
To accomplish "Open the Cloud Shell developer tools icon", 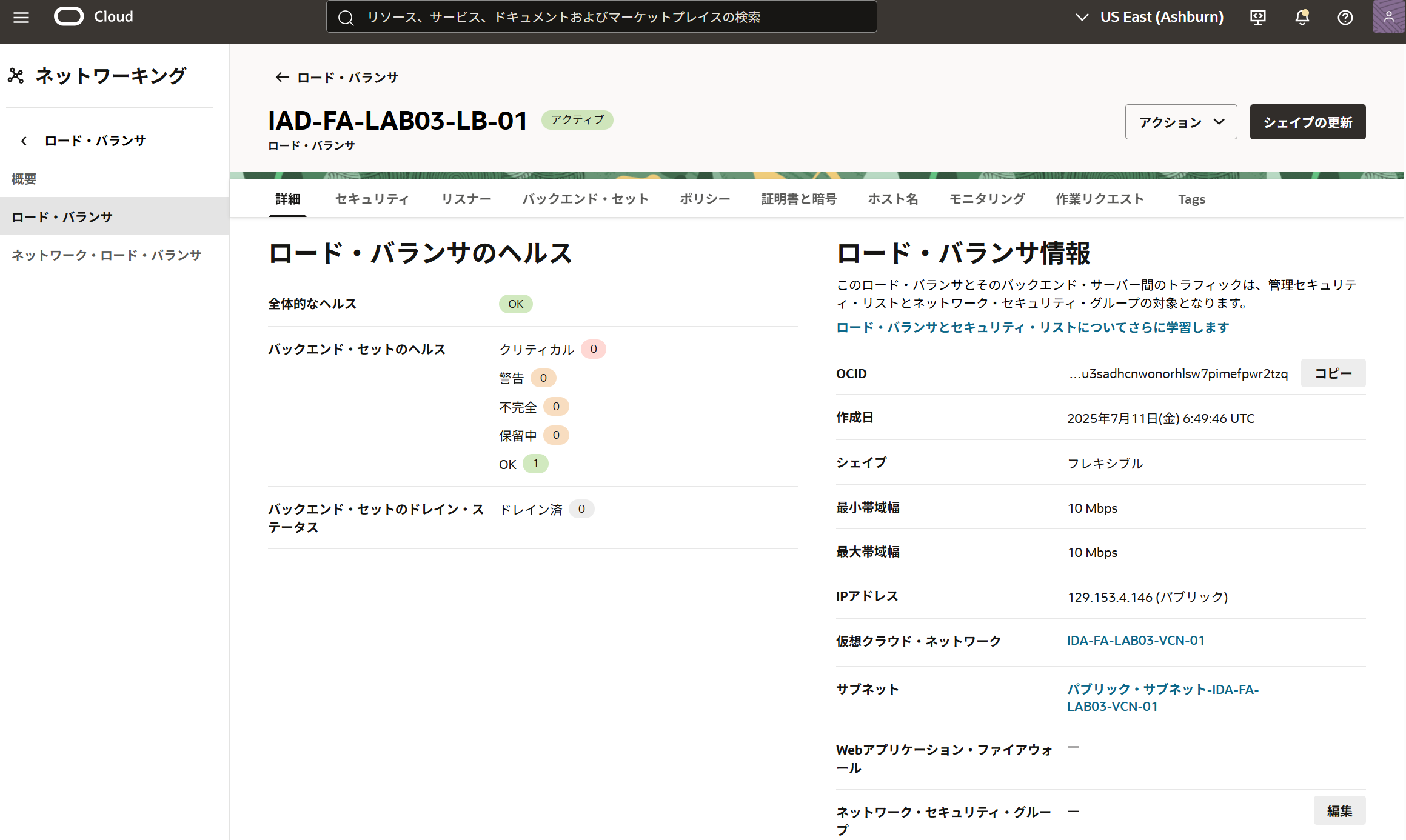I will (1258, 17).
